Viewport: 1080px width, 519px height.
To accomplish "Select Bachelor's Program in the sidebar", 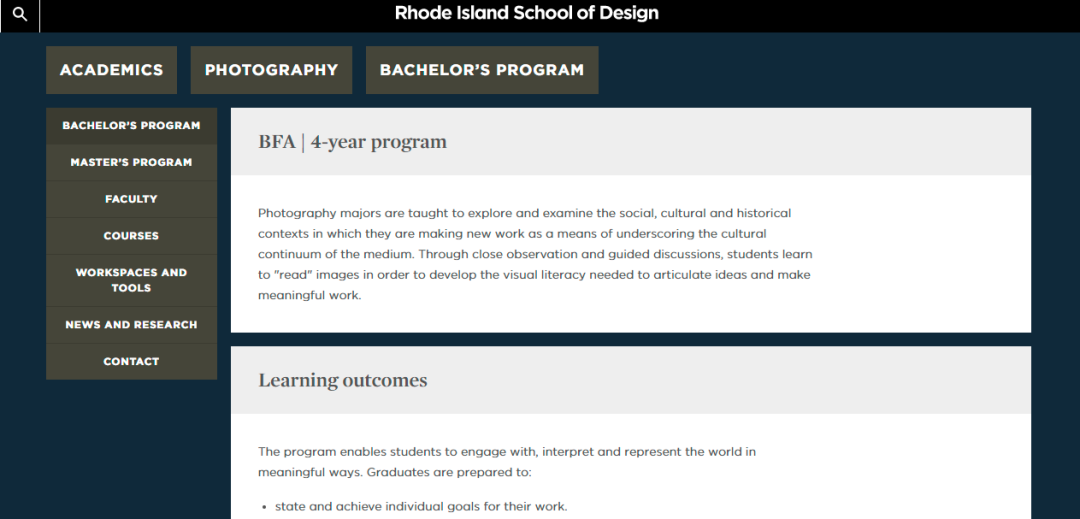I will [132, 126].
